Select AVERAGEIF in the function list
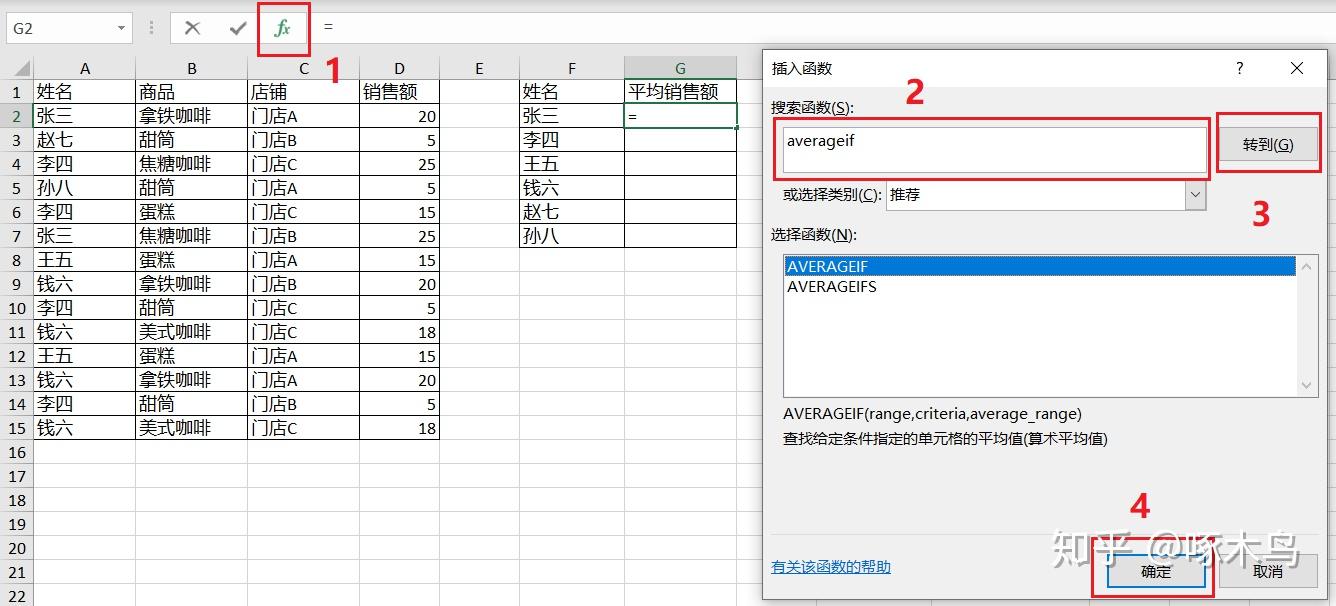Viewport: 1336px width, 606px height. tap(1040, 266)
